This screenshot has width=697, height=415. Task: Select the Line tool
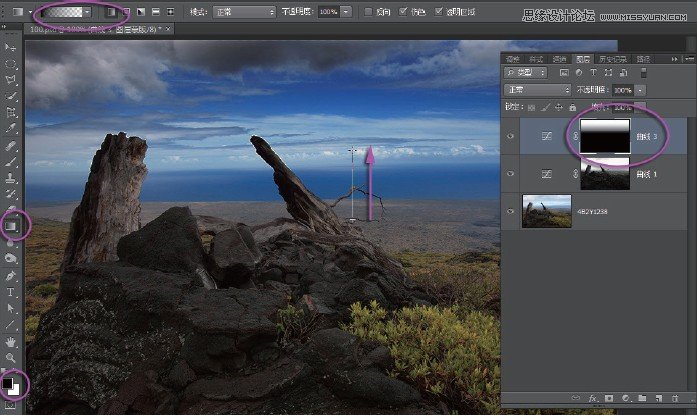coord(10,325)
